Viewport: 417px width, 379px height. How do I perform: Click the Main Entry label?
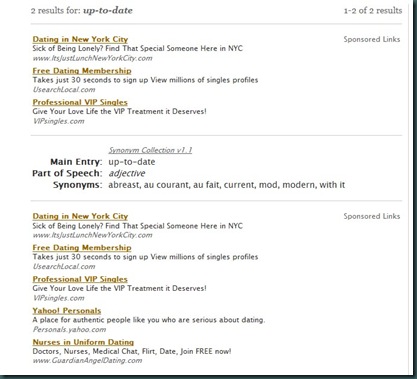(x=76, y=162)
